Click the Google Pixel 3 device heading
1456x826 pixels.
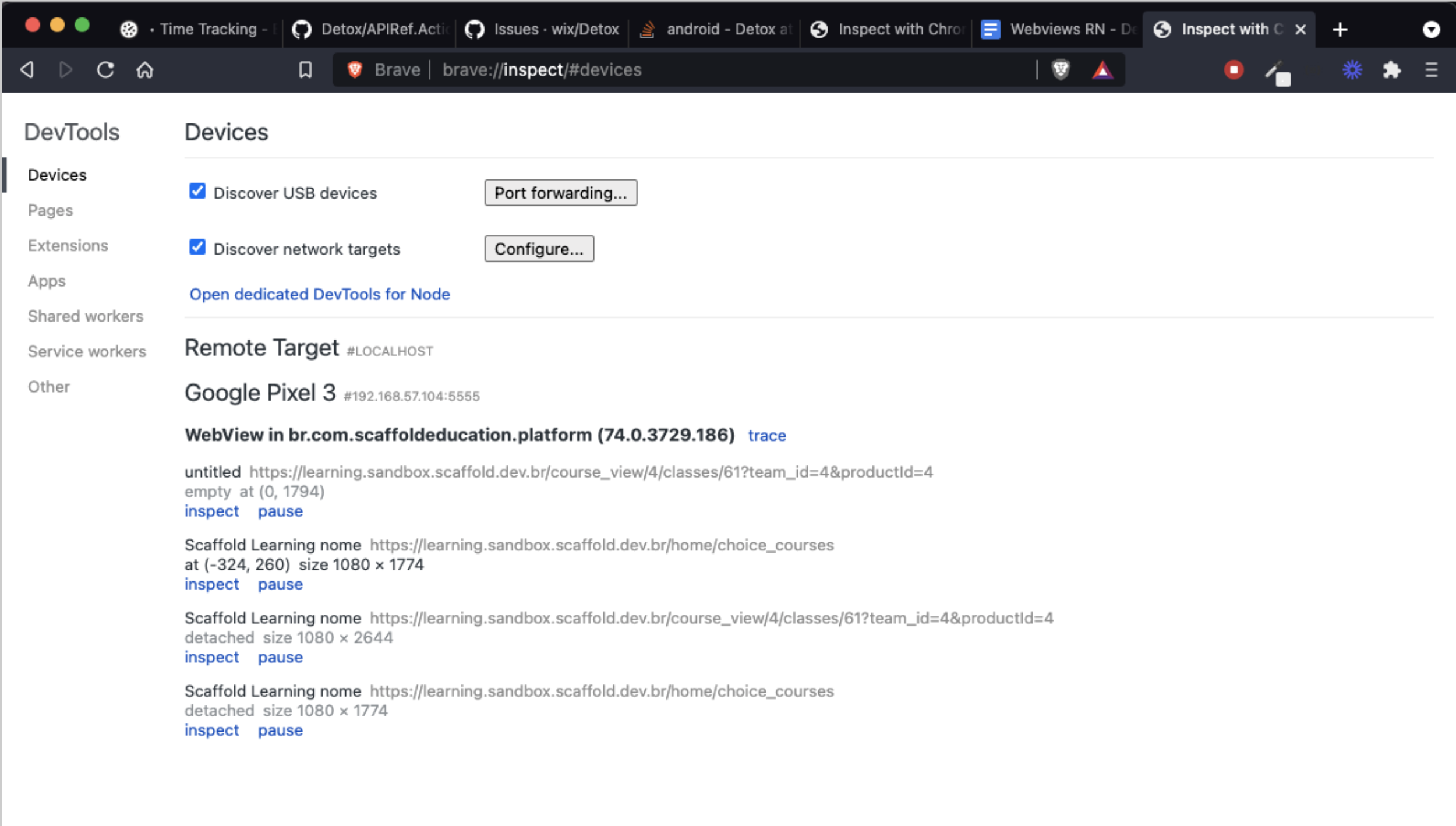pos(260,393)
